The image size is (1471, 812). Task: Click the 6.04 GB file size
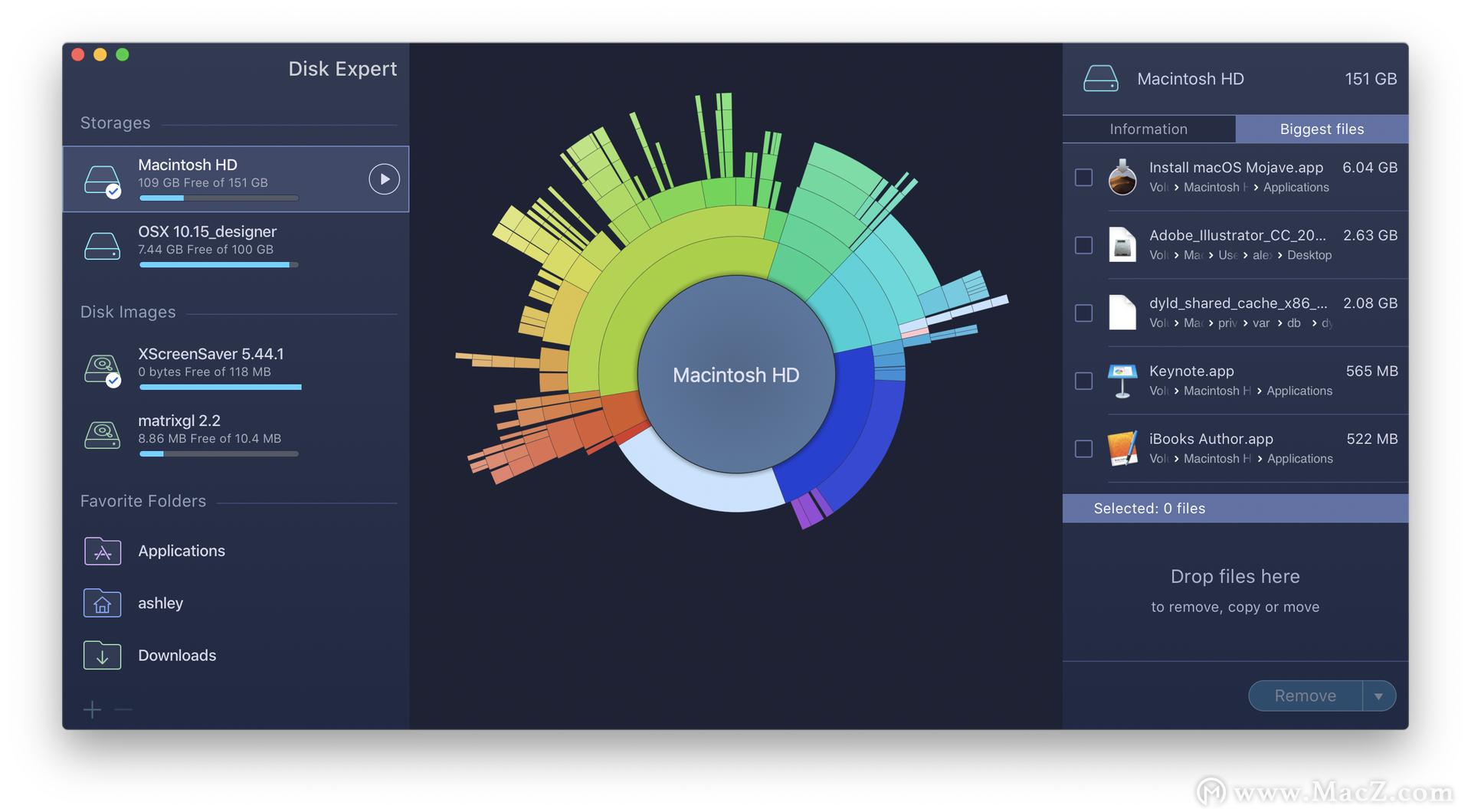(1370, 168)
